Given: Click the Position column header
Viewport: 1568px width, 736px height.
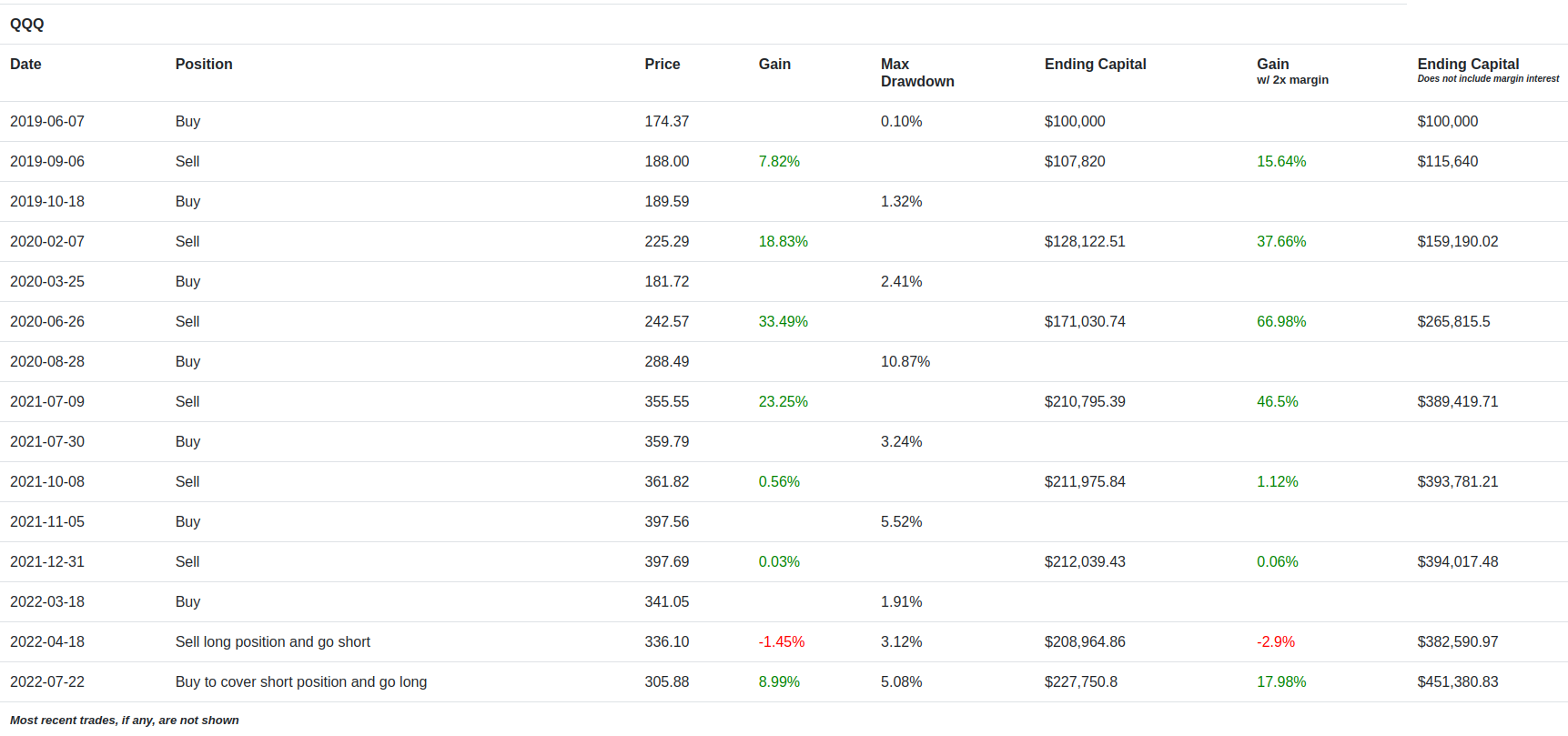Looking at the screenshot, I should click(204, 65).
